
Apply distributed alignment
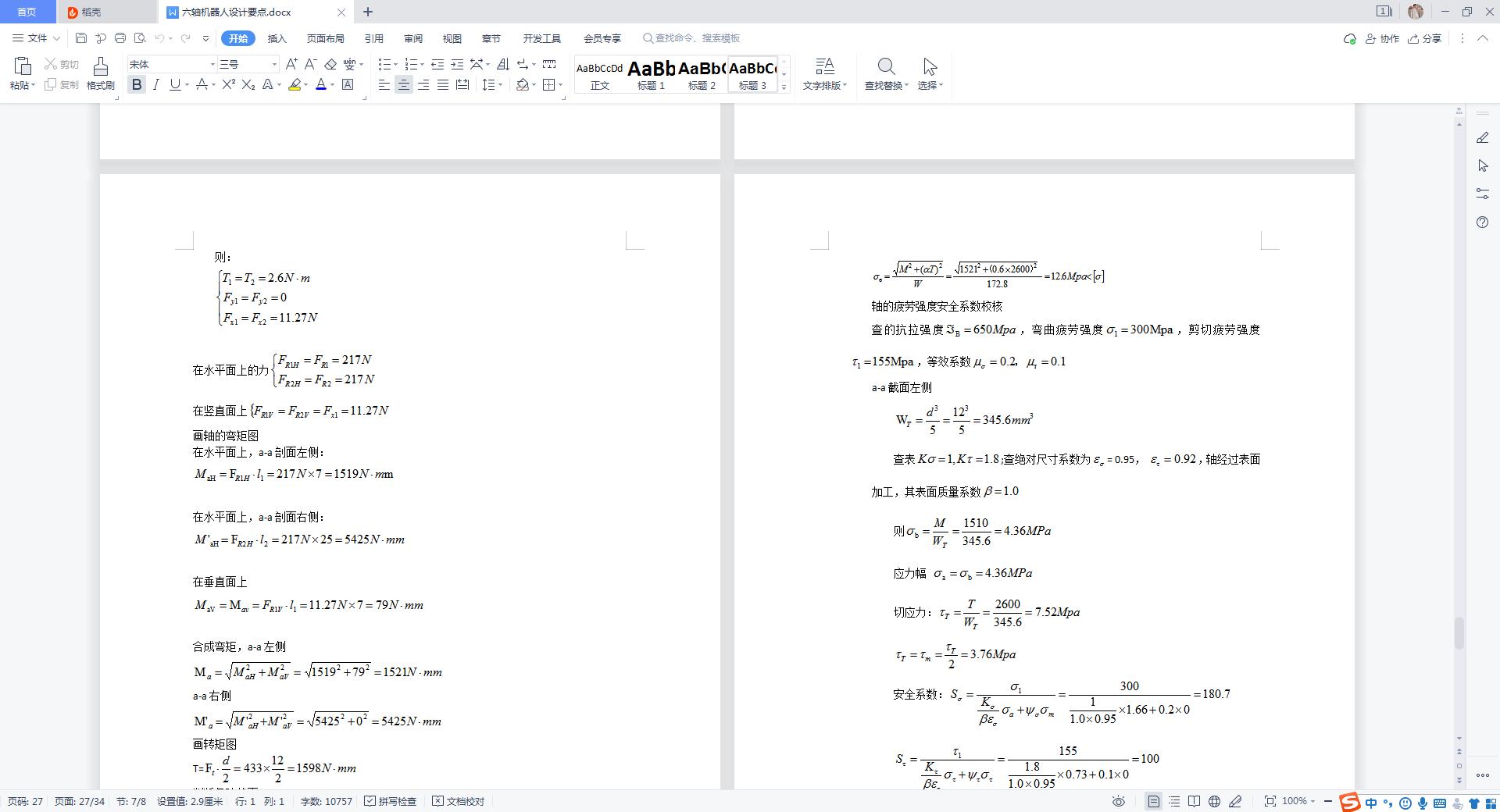pyautogui.click(x=462, y=84)
